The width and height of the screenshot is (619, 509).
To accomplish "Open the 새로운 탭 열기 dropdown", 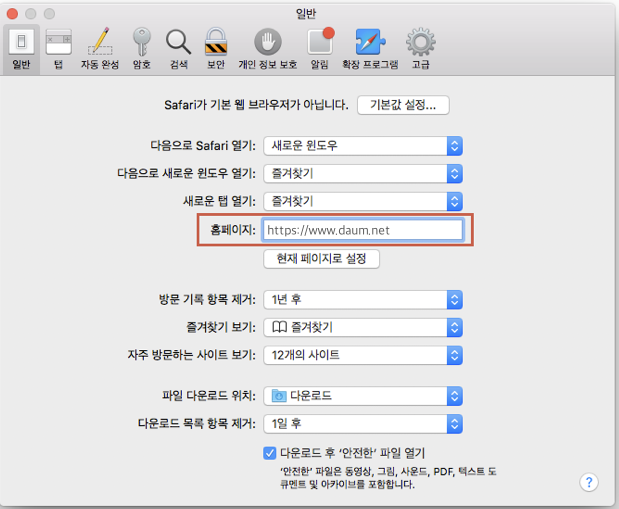I will 363,201.
